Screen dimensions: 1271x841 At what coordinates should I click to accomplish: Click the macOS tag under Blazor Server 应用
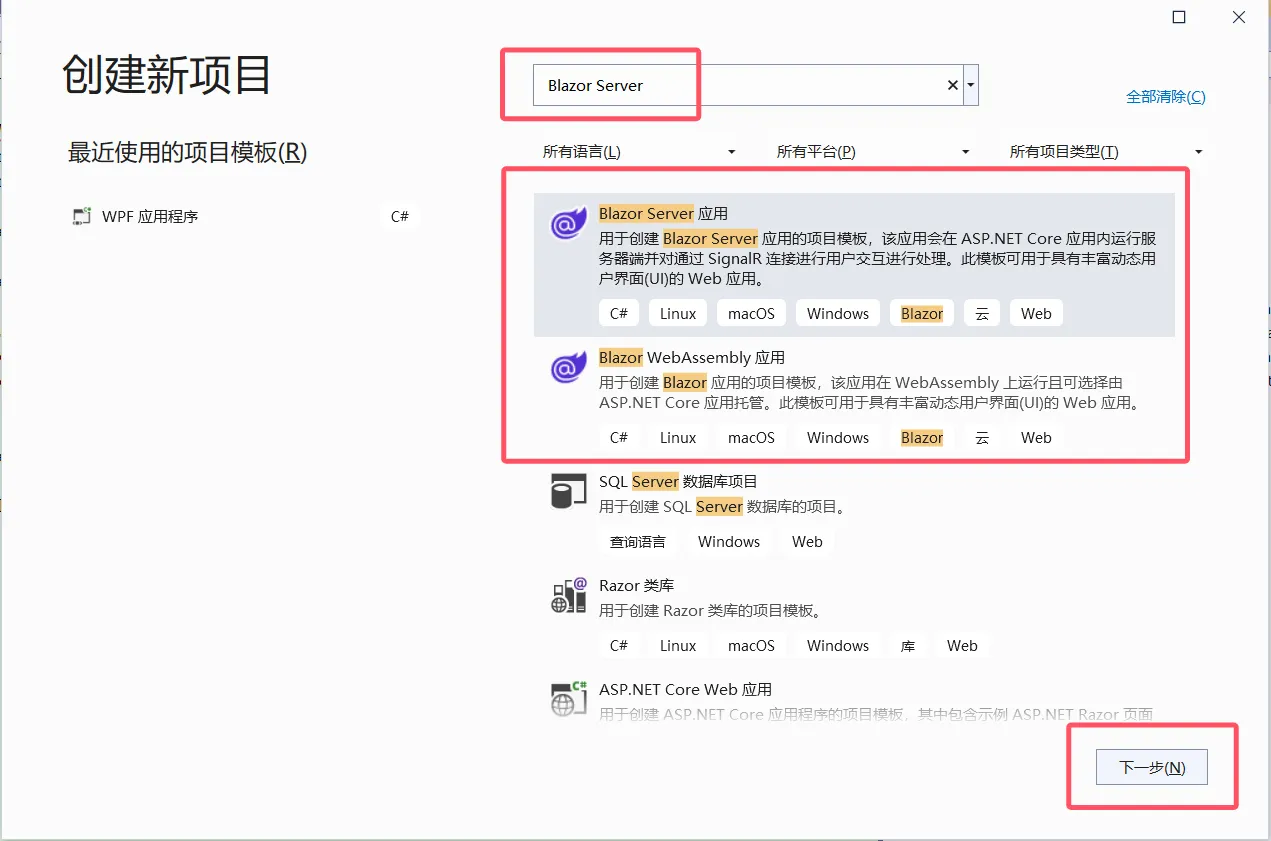(x=751, y=313)
